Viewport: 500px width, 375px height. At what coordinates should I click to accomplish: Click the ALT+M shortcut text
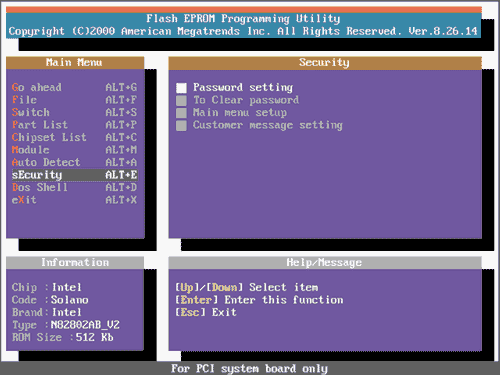coord(121,150)
